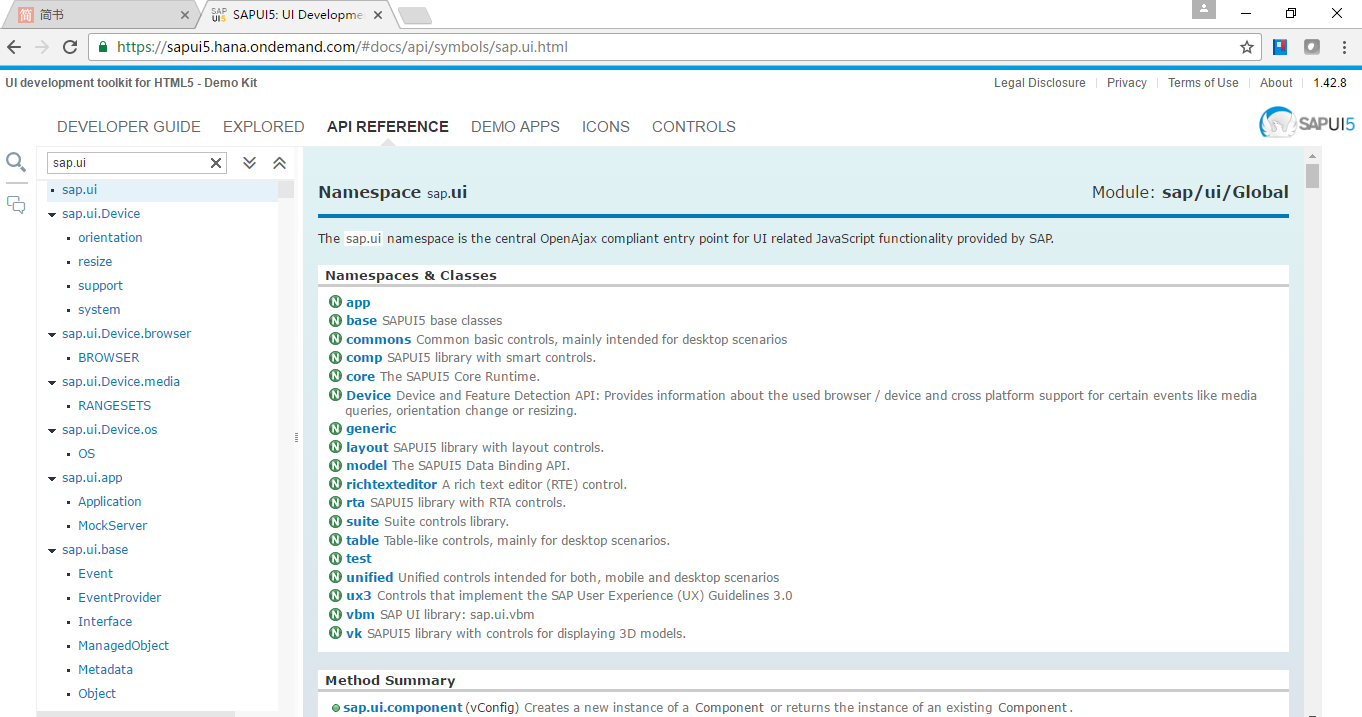This screenshot has height=717, width=1362.
Task: Click the feedback speech-bubbles icon below the search icon
Action: click(15, 204)
